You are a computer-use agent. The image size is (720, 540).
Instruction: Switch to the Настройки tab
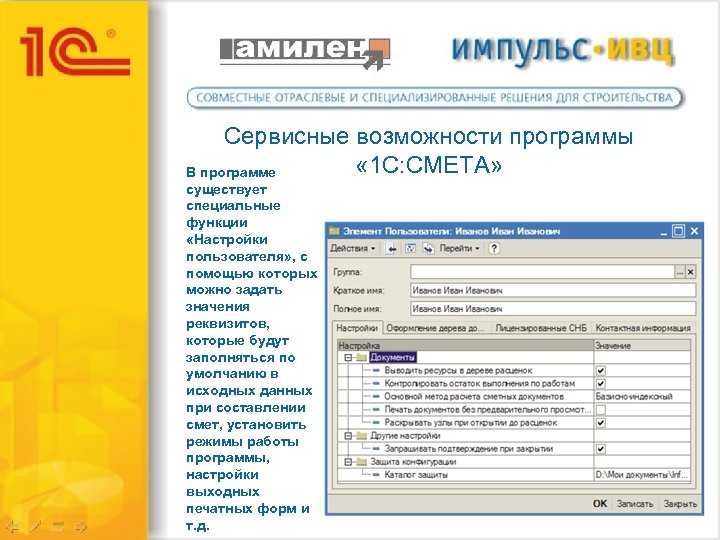[357, 328]
